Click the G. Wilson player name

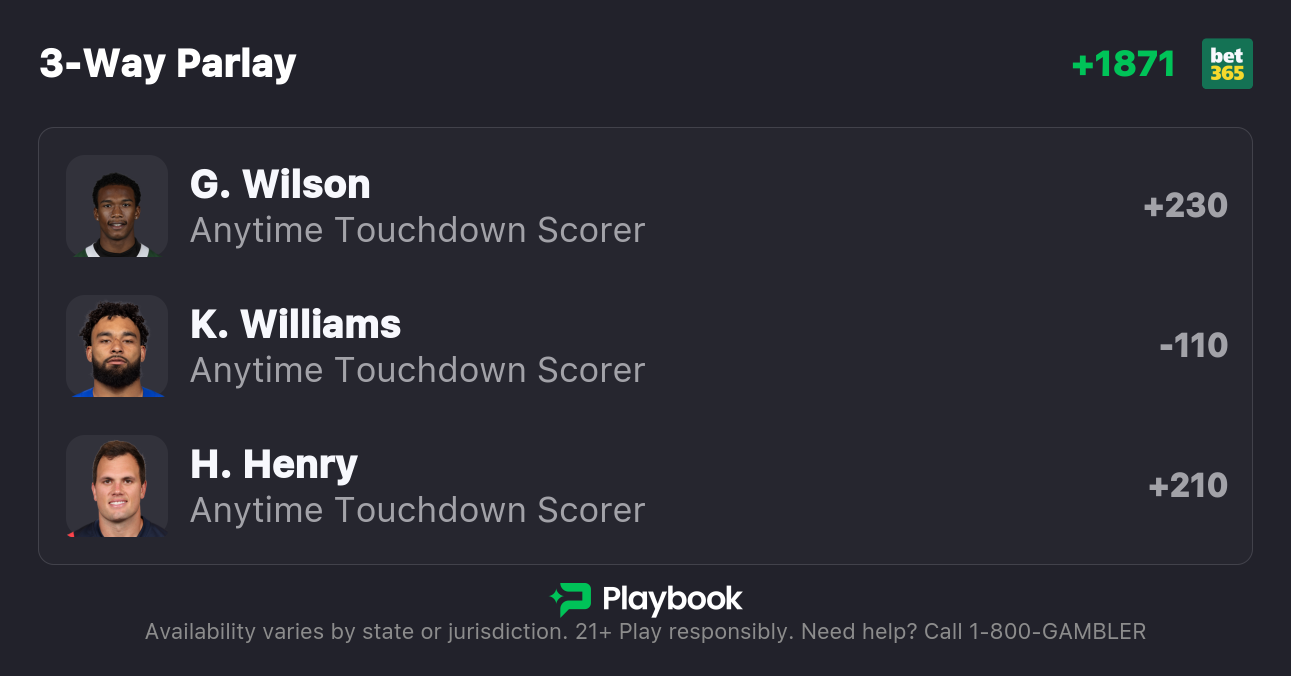pyautogui.click(x=280, y=184)
